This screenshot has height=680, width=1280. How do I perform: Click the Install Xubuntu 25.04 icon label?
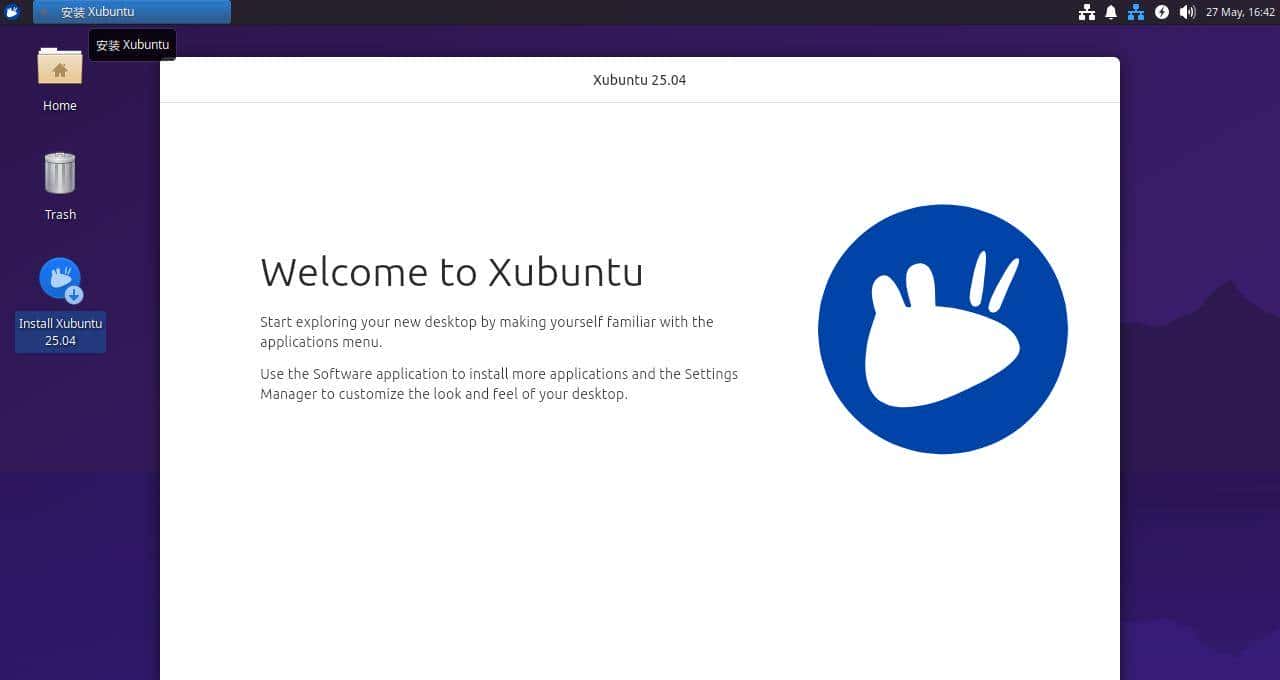pyautogui.click(x=60, y=332)
